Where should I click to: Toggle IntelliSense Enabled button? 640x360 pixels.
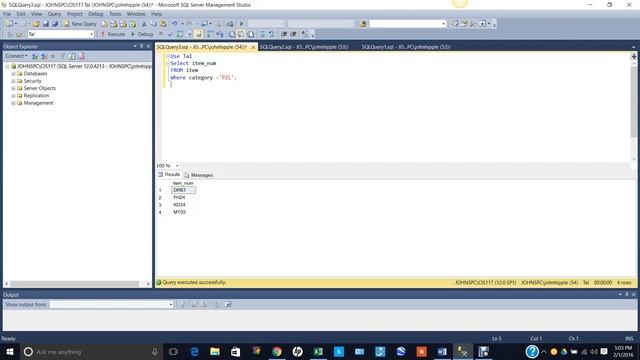198,34
